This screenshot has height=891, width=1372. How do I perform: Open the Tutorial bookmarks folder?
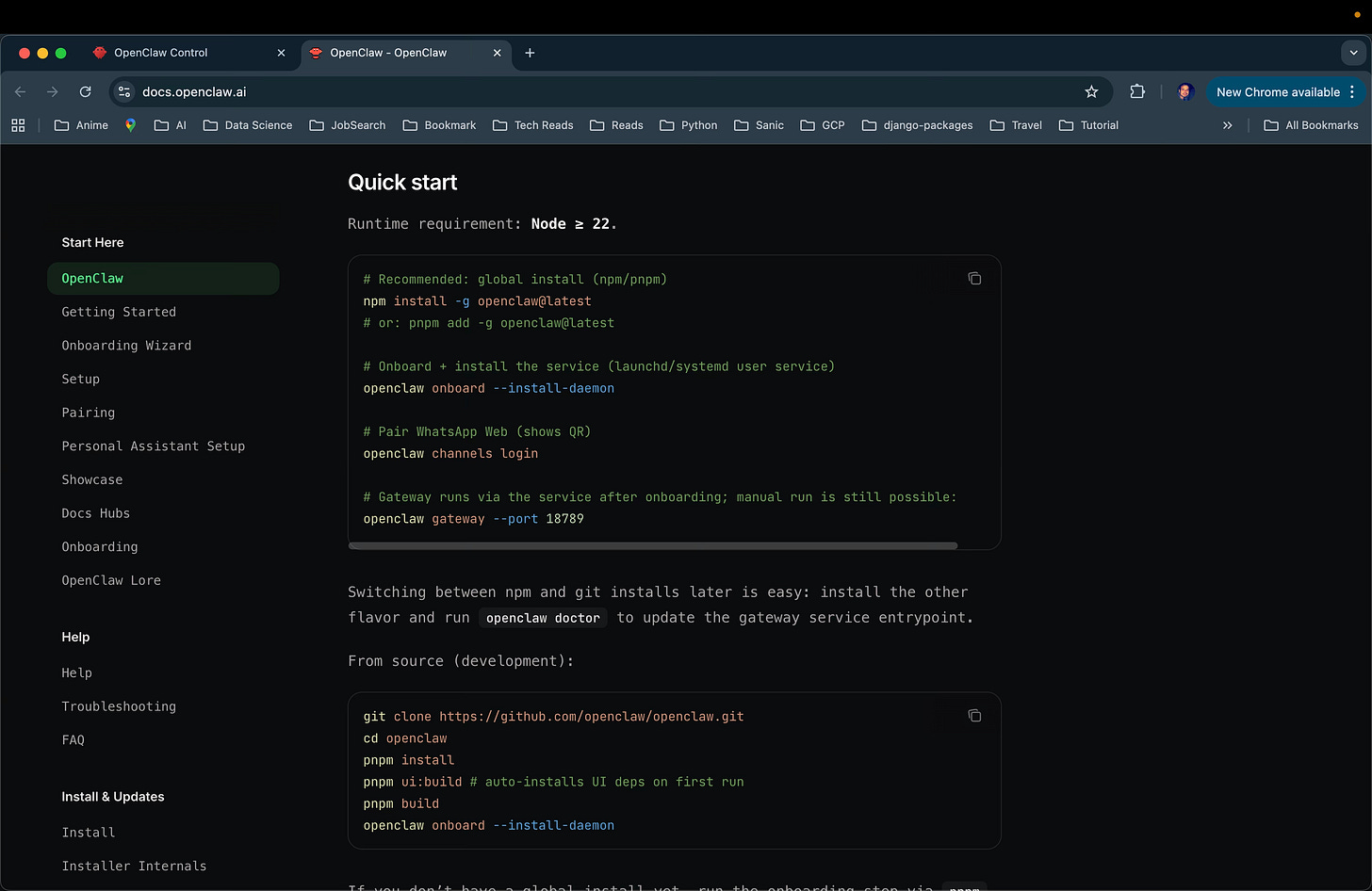pos(1088,125)
